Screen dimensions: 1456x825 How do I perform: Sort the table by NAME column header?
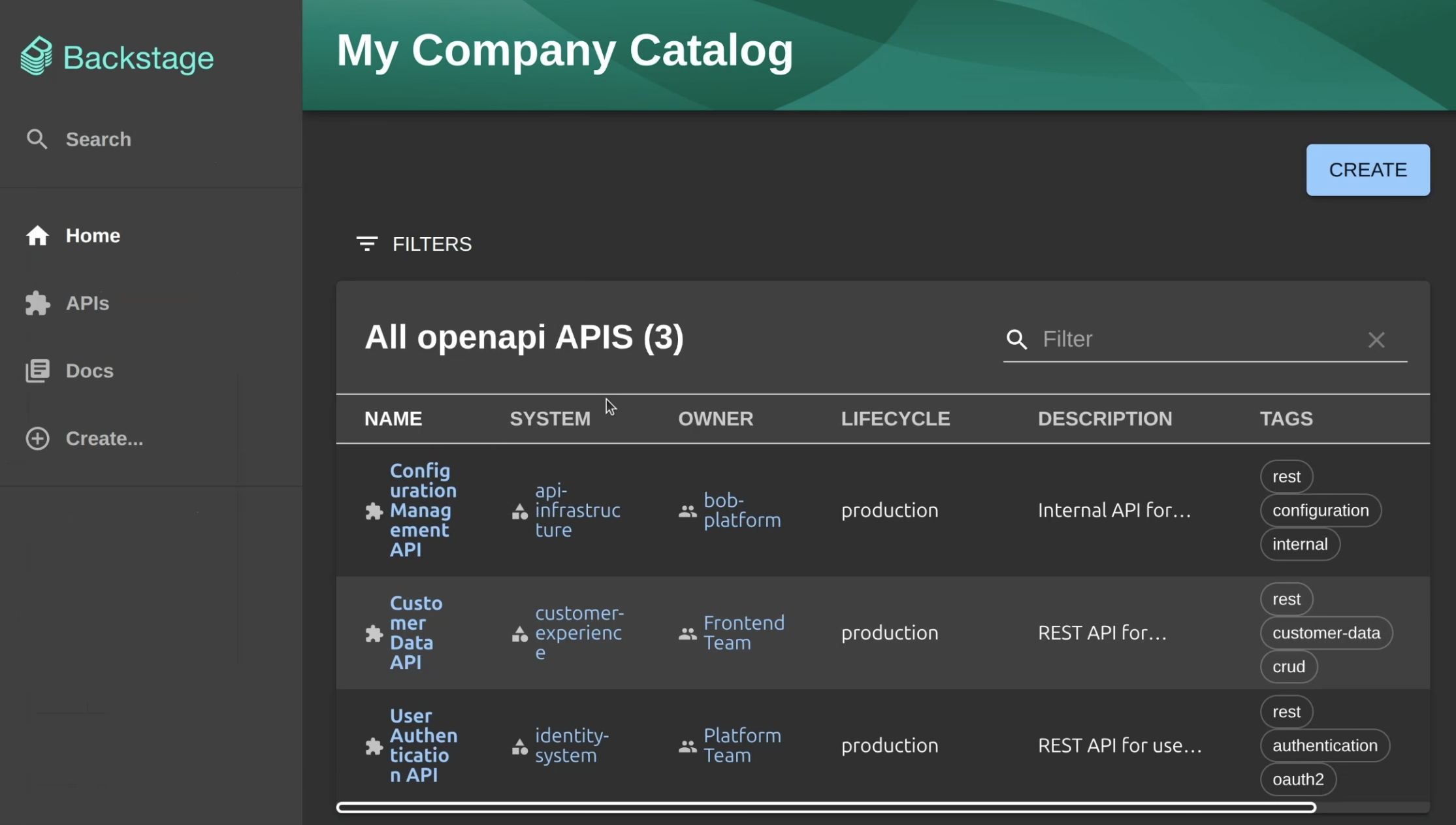click(393, 419)
